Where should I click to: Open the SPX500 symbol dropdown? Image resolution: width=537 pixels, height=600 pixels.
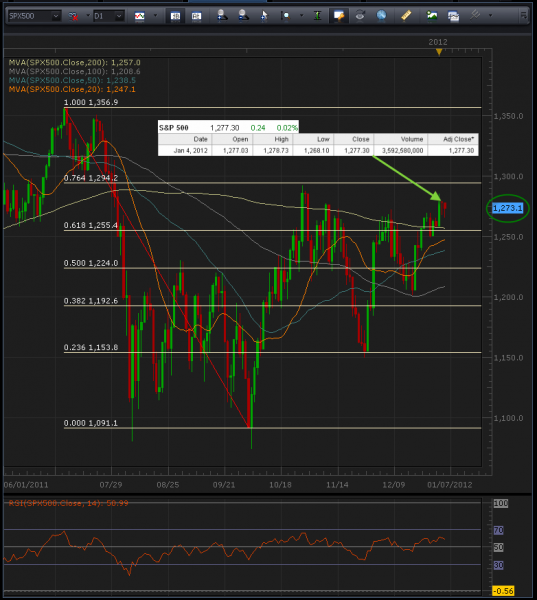(x=34, y=16)
